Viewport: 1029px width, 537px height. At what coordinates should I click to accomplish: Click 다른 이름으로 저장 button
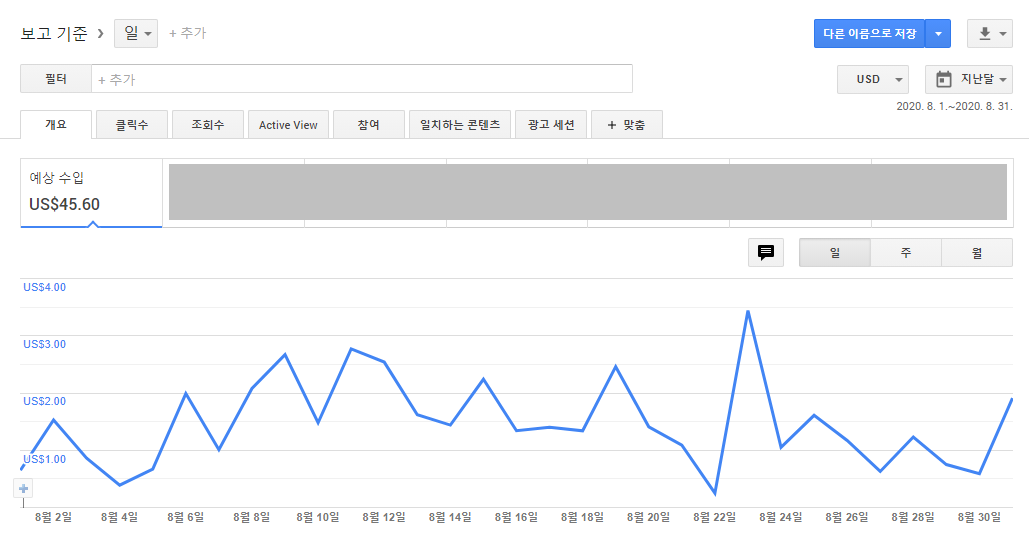(870, 33)
